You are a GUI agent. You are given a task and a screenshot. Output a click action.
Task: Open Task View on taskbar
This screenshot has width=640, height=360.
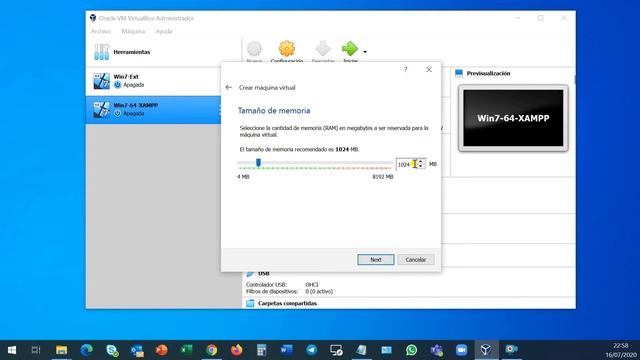tap(36, 350)
